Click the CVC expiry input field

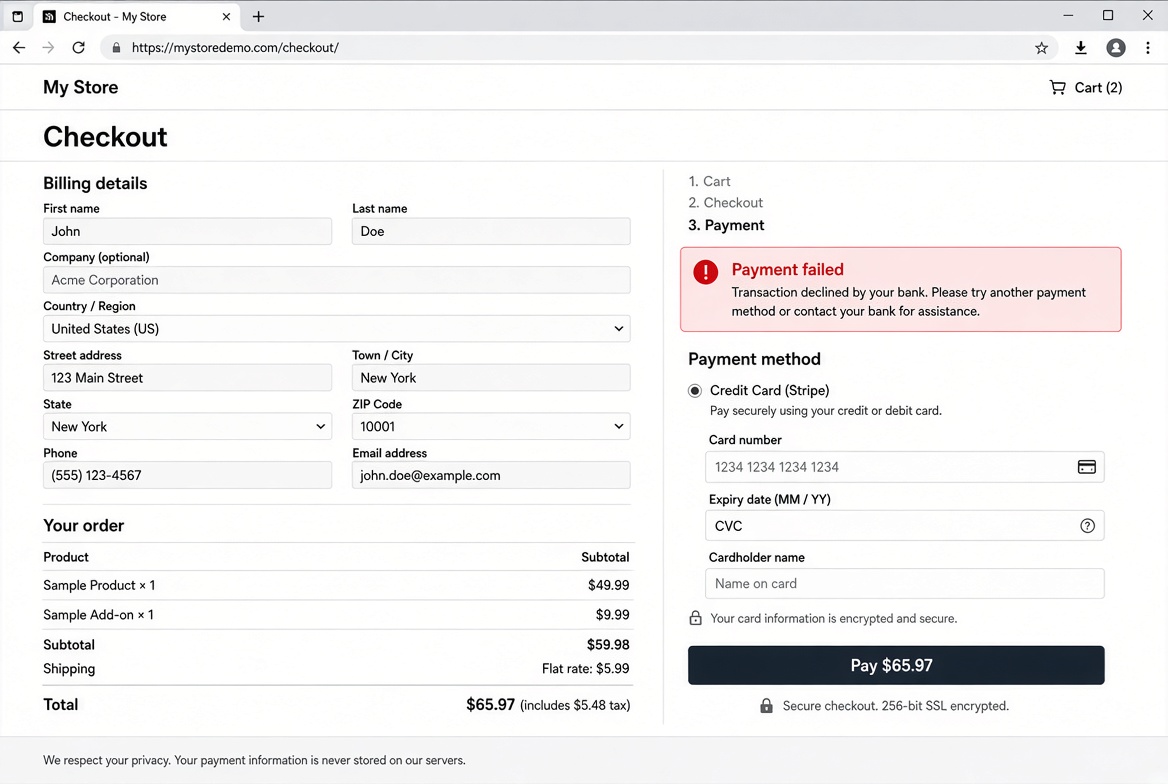click(x=905, y=526)
